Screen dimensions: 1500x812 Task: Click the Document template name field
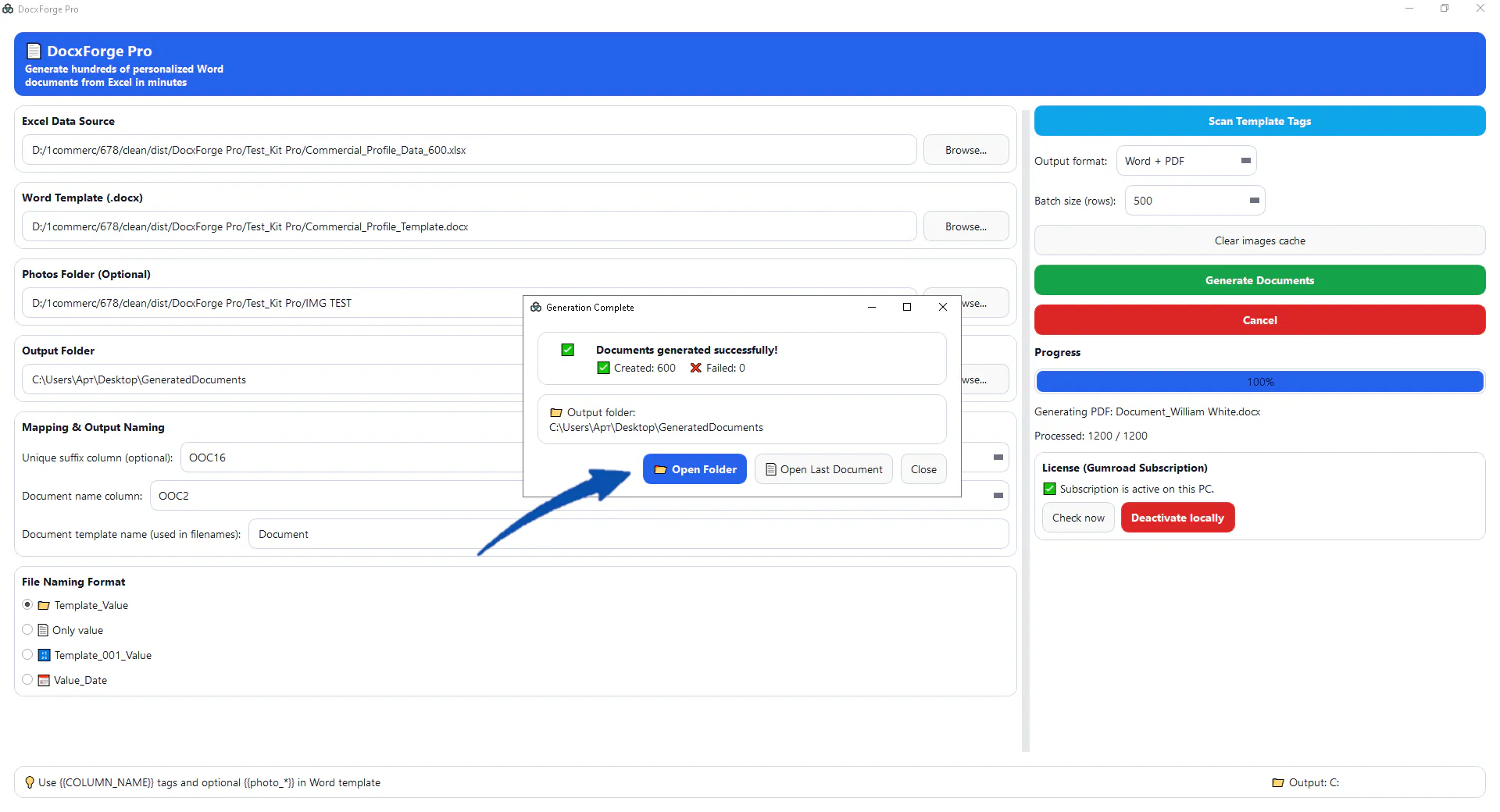click(629, 534)
